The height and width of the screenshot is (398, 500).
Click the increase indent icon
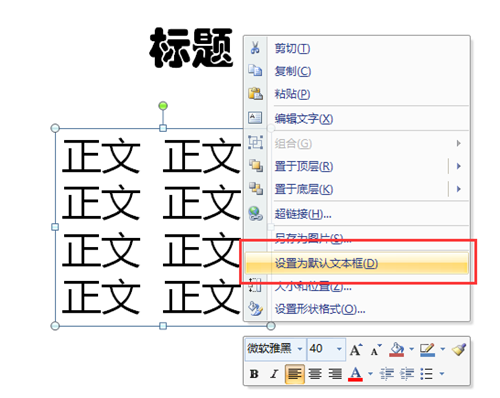pyautogui.click(x=407, y=374)
